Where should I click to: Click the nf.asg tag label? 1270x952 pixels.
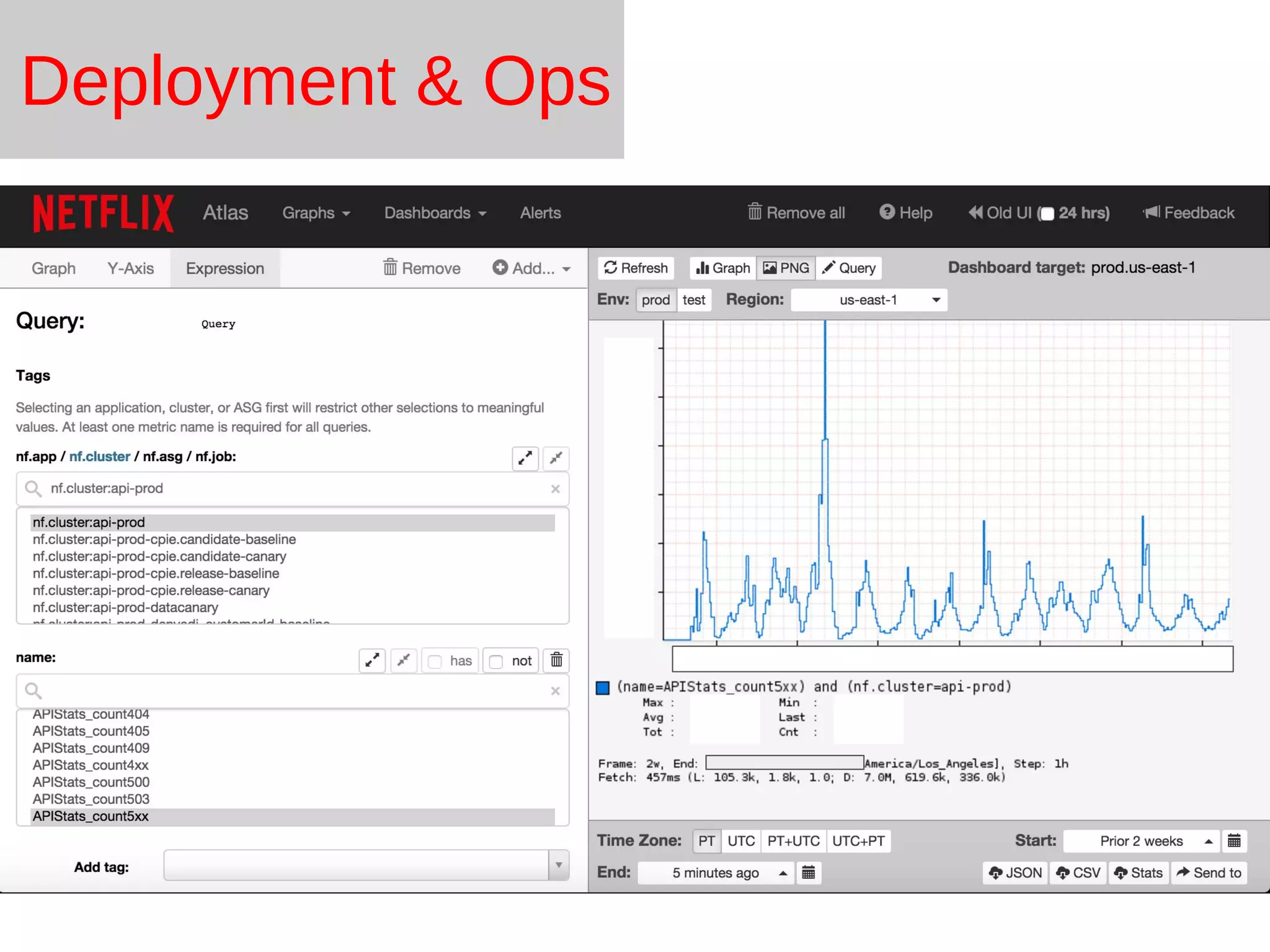click(x=162, y=457)
